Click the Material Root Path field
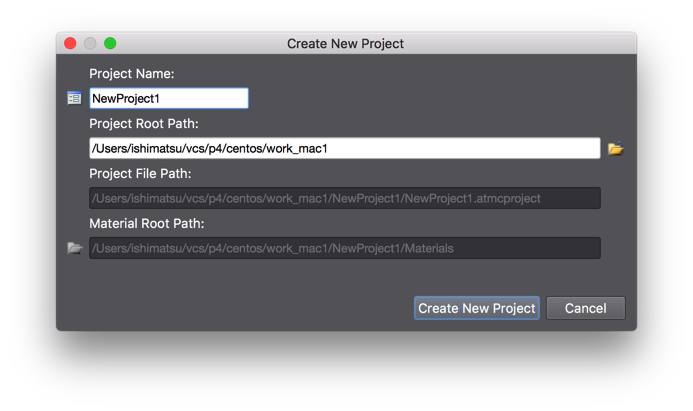 (345, 248)
